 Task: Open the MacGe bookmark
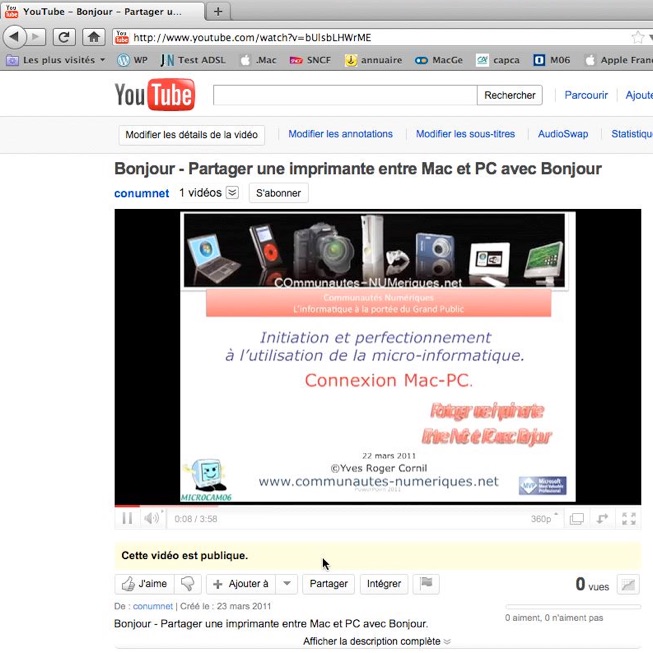(x=439, y=60)
